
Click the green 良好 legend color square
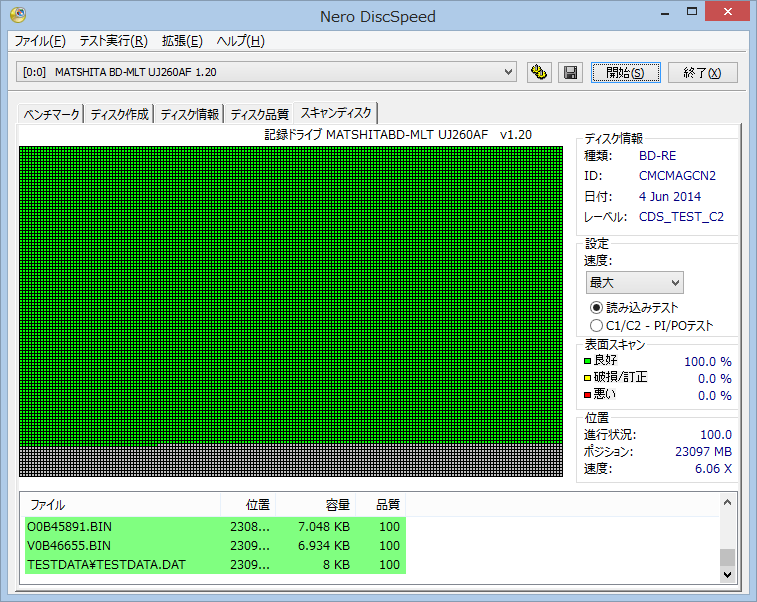[x=588, y=361]
